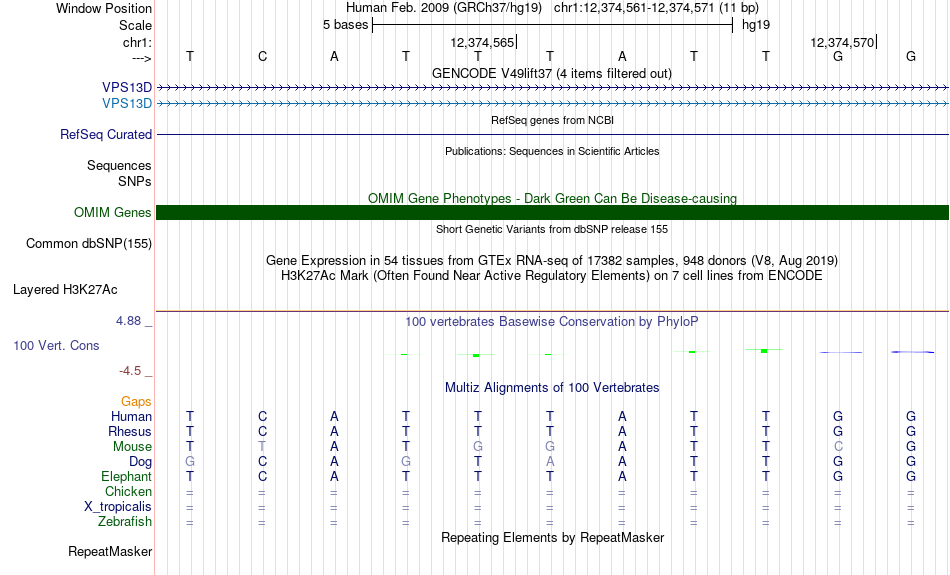This screenshot has height=575, width=950.
Task: Click the RefSeq Curated intron line
Action: coord(553,135)
